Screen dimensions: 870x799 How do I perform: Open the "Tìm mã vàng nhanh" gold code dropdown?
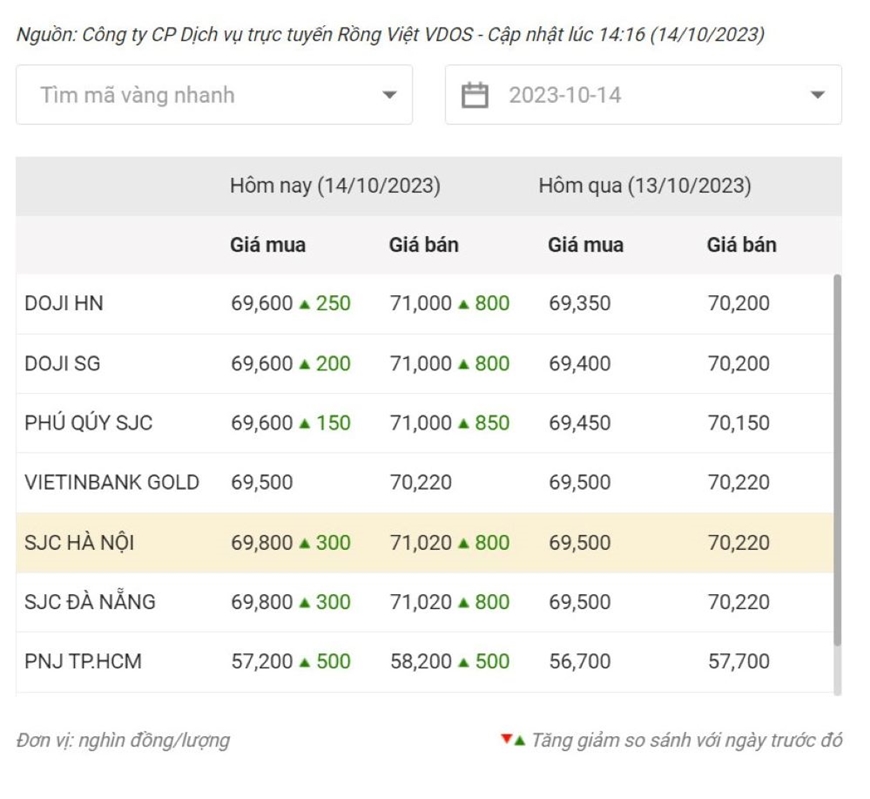click(x=214, y=95)
